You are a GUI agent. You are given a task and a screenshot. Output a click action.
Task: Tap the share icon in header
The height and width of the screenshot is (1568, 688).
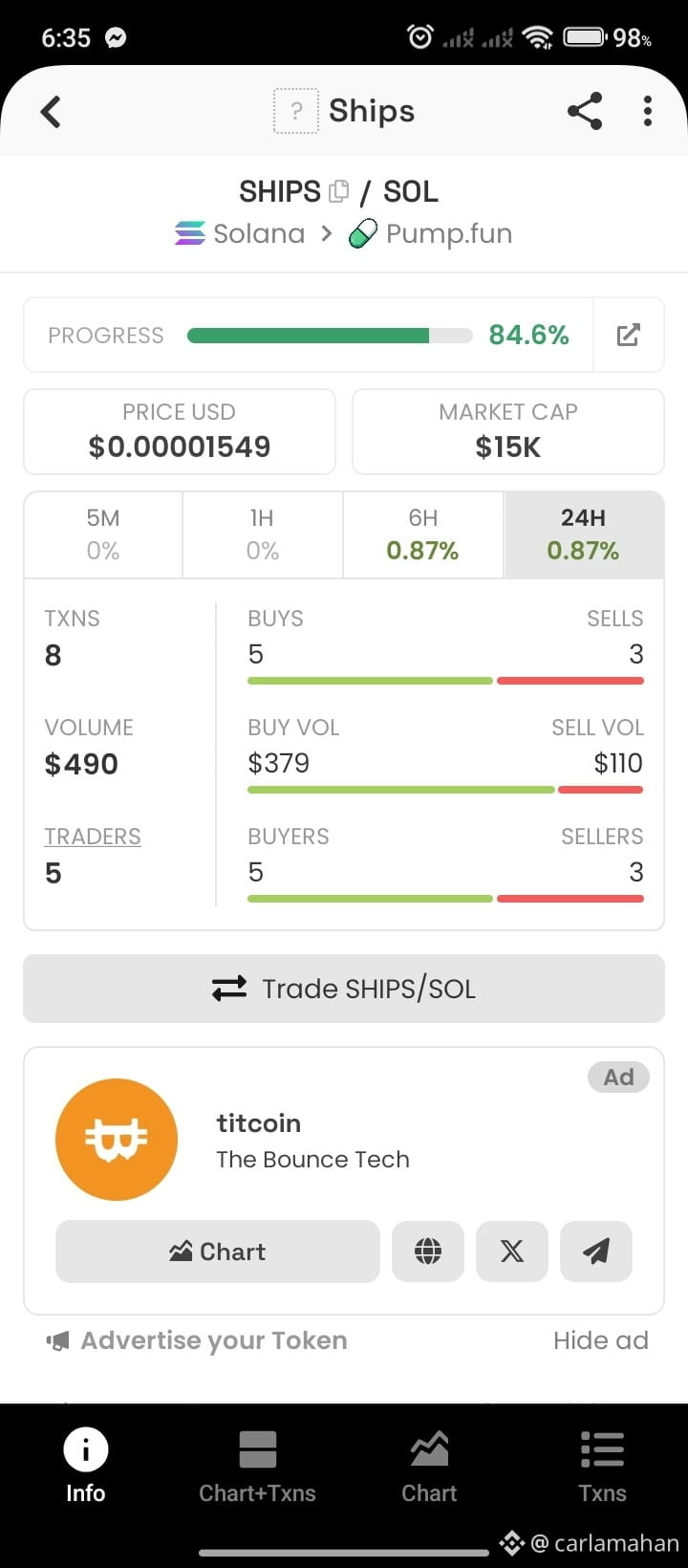click(x=585, y=111)
